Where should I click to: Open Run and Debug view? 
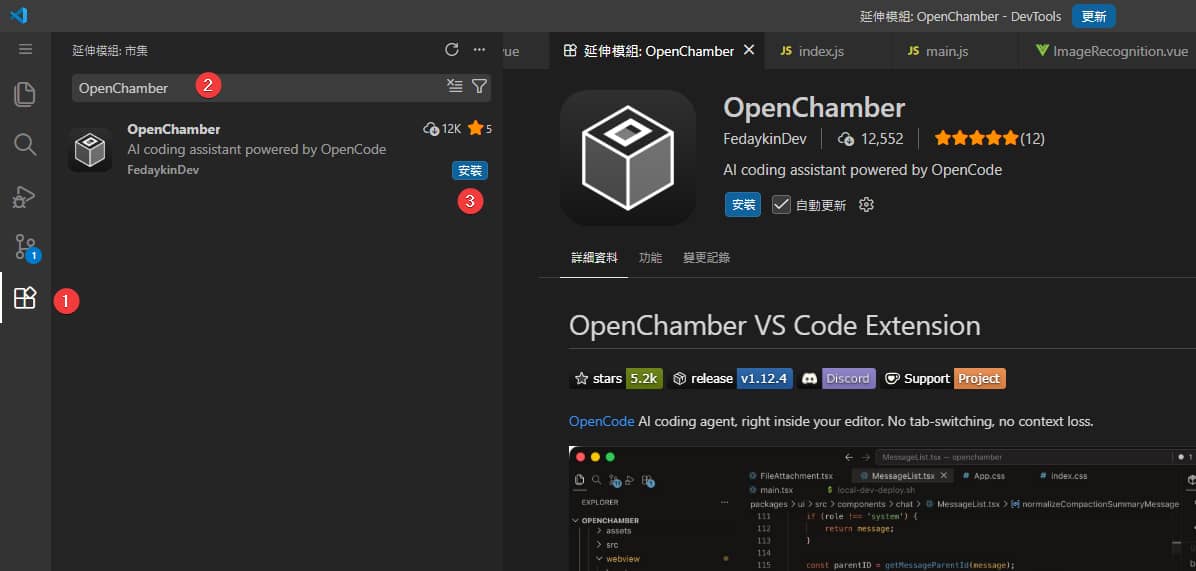tap(25, 196)
